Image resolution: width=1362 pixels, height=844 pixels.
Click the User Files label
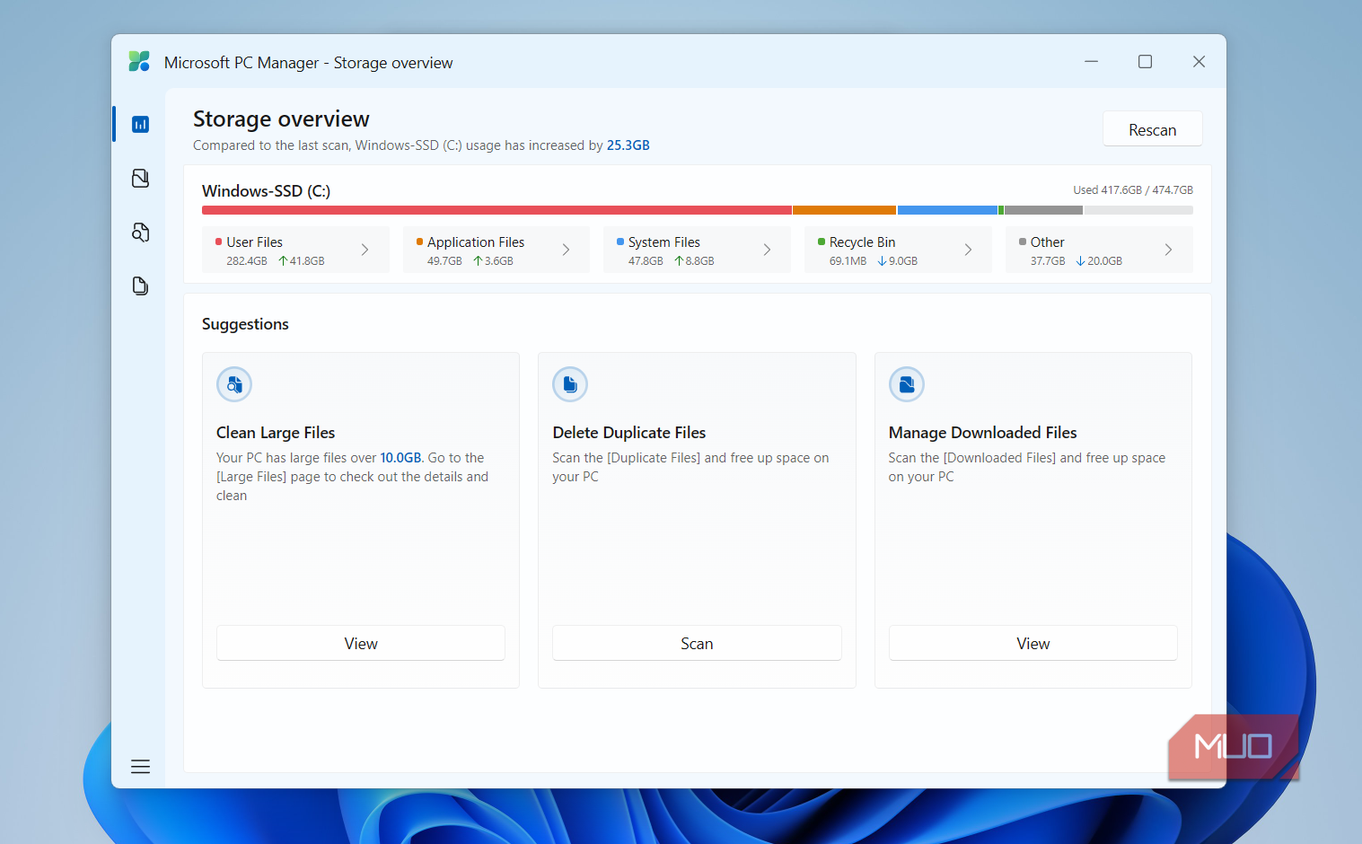pyautogui.click(x=255, y=242)
